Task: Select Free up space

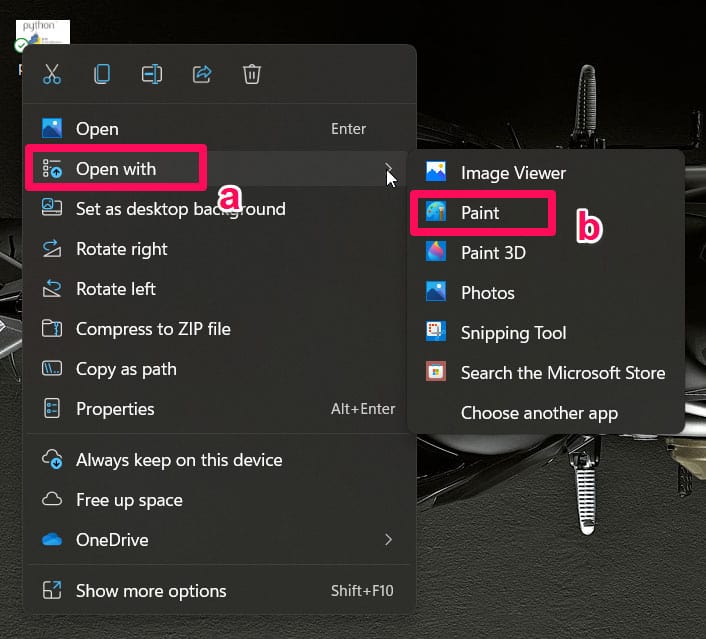Action: click(219, 500)
